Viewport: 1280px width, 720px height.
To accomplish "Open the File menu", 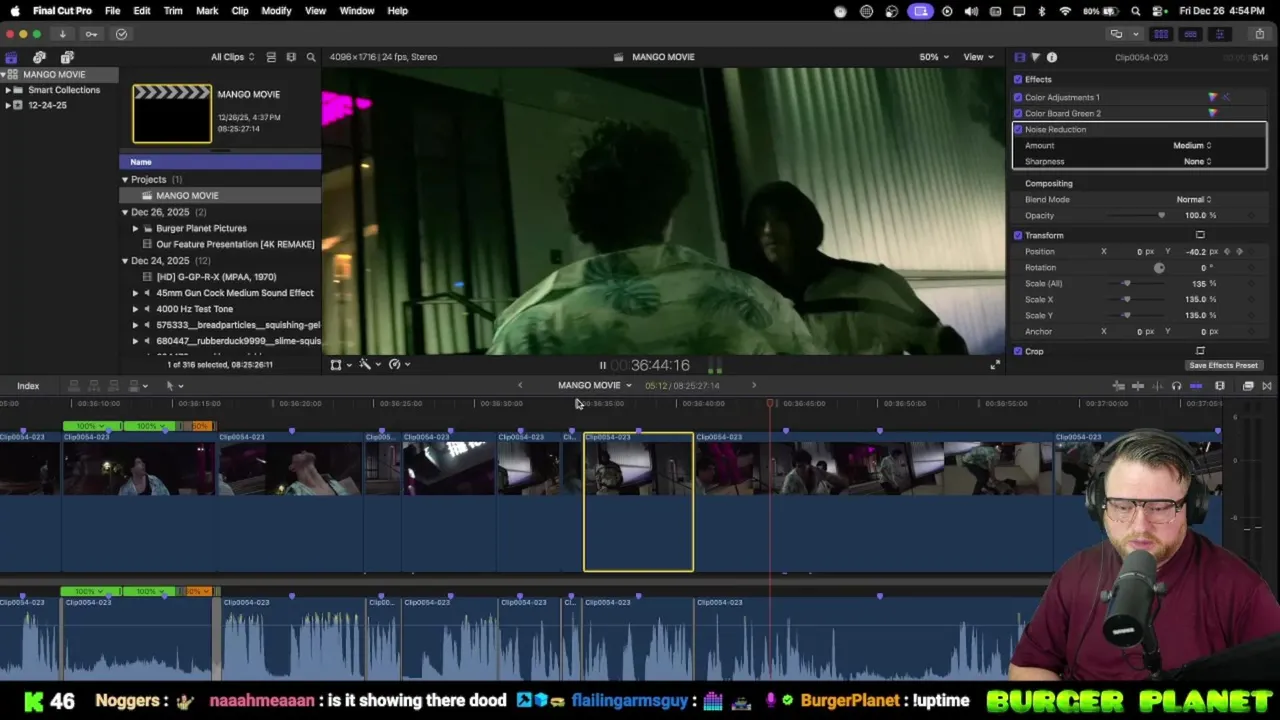I will point(112,11).
